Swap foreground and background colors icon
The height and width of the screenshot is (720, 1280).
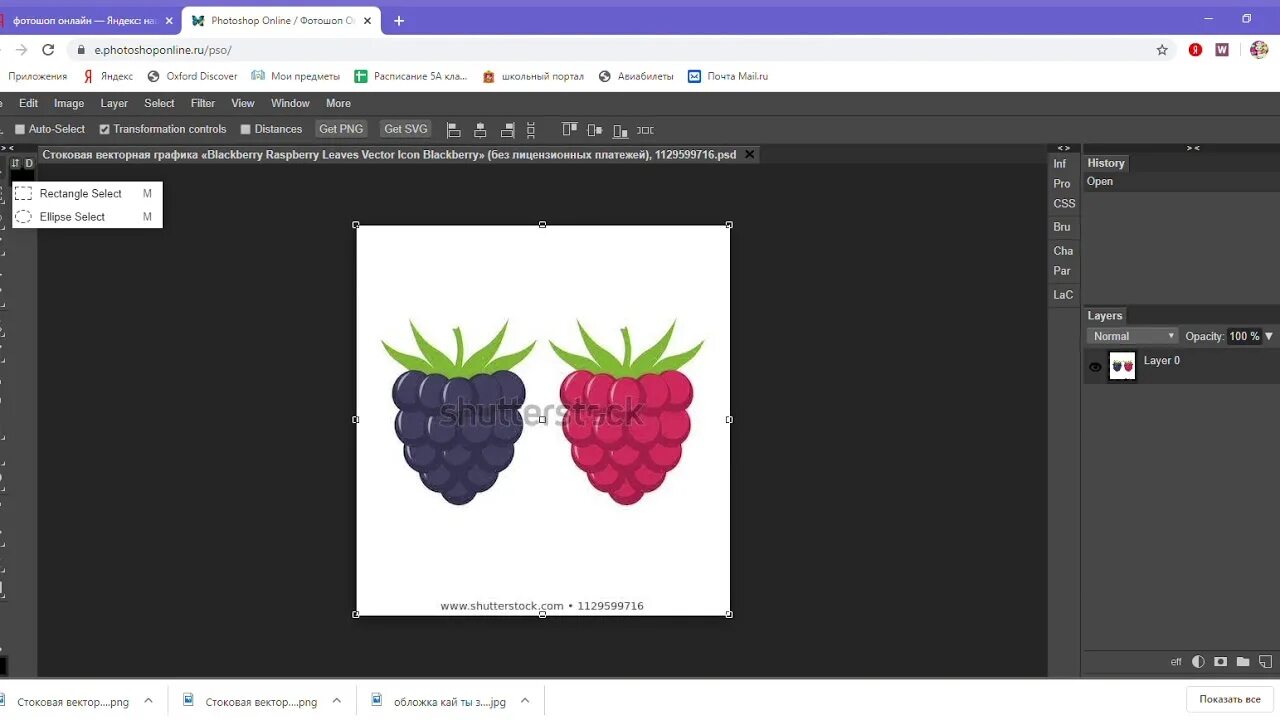(x=15, y=163)
